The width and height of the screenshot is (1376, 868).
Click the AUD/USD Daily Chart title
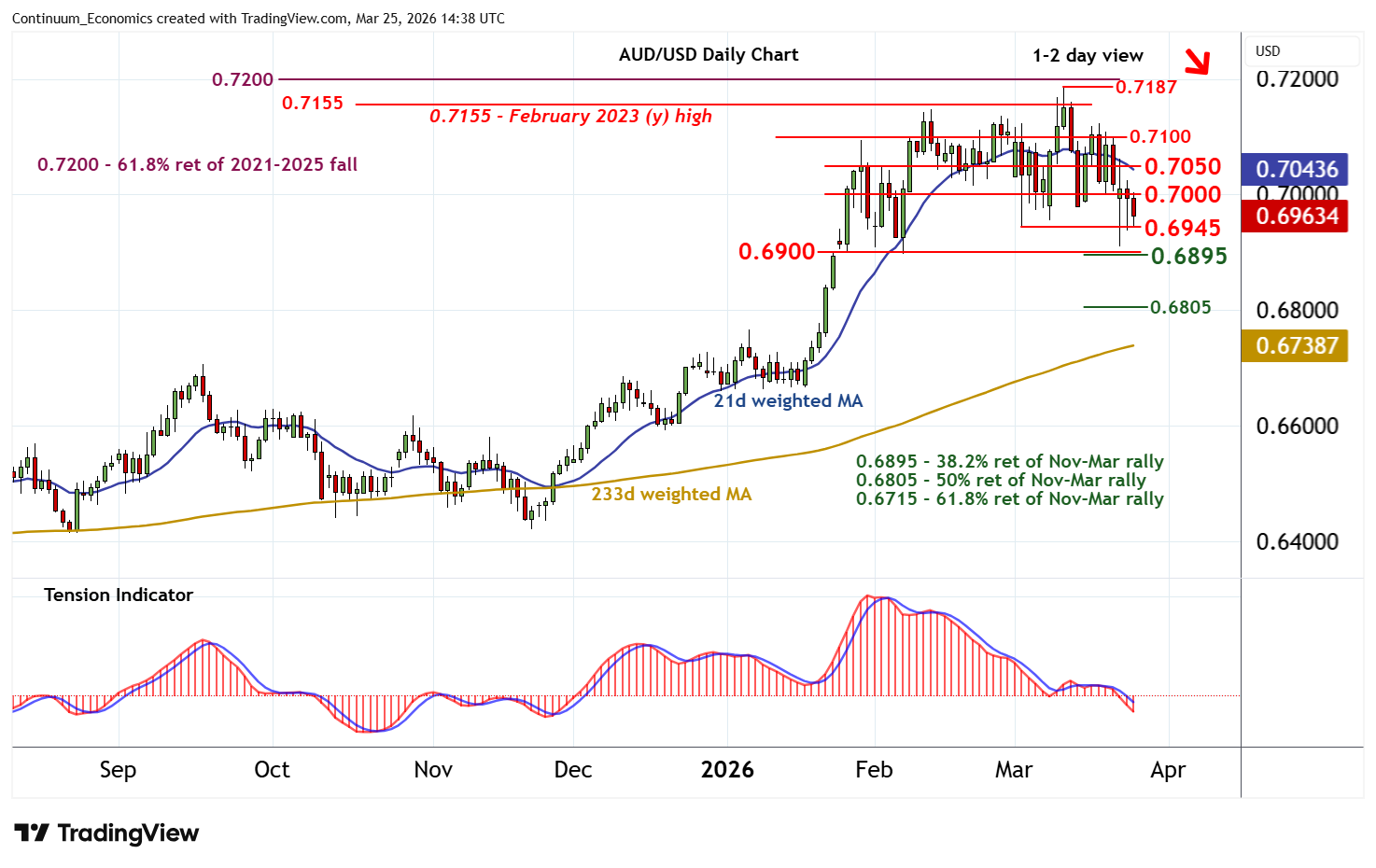tap(709, 55)
